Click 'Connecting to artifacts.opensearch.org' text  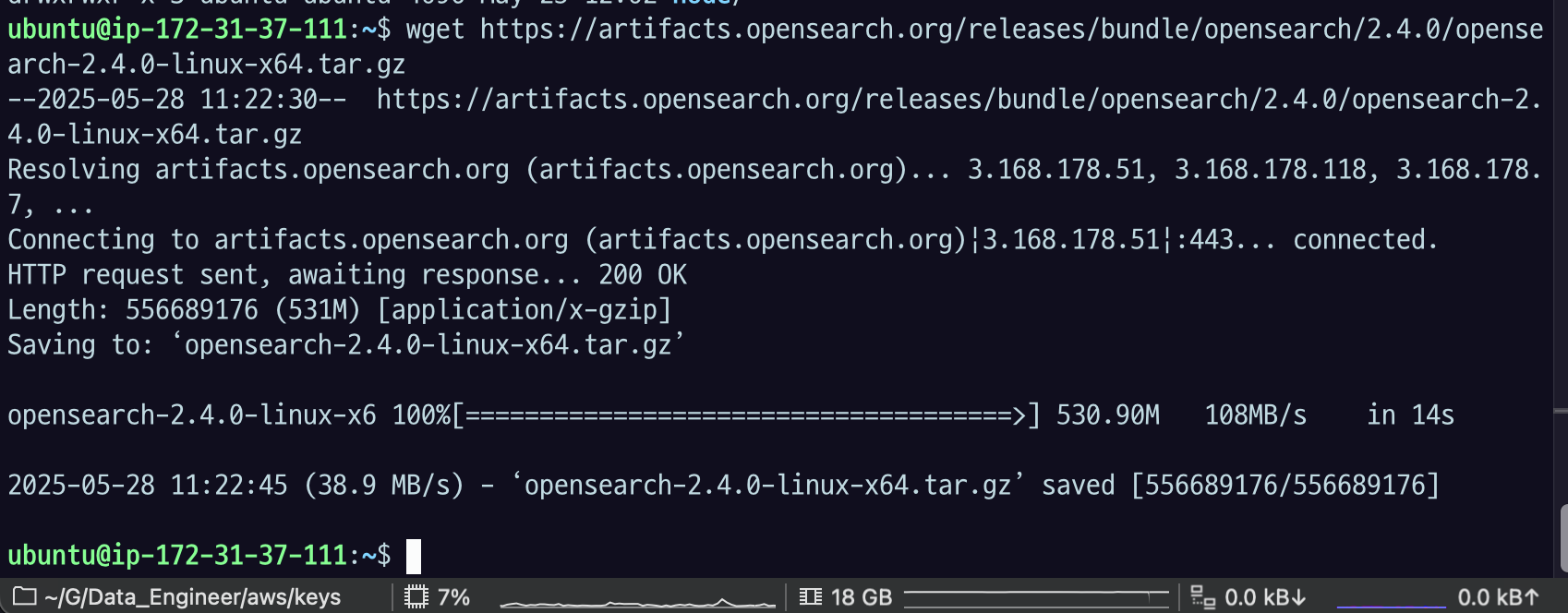[288, 240]
